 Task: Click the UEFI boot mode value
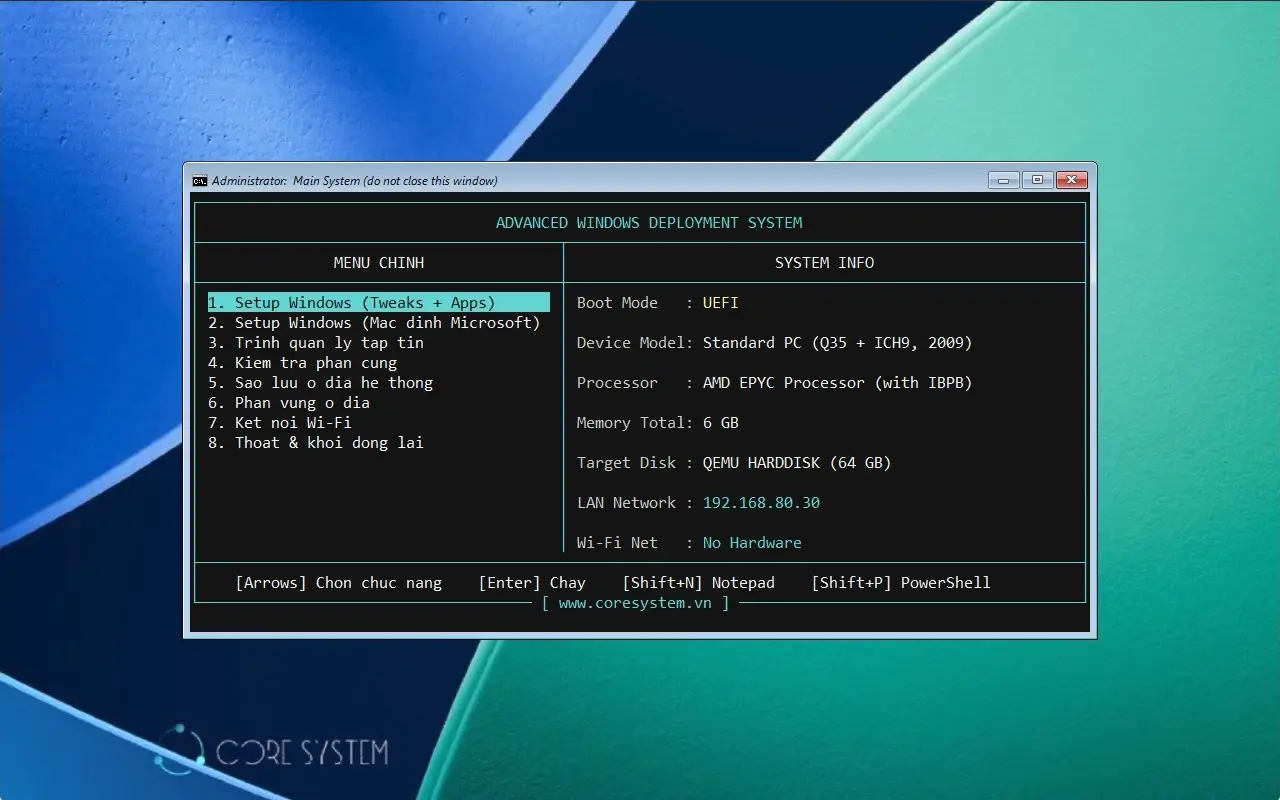click(721, 302)
